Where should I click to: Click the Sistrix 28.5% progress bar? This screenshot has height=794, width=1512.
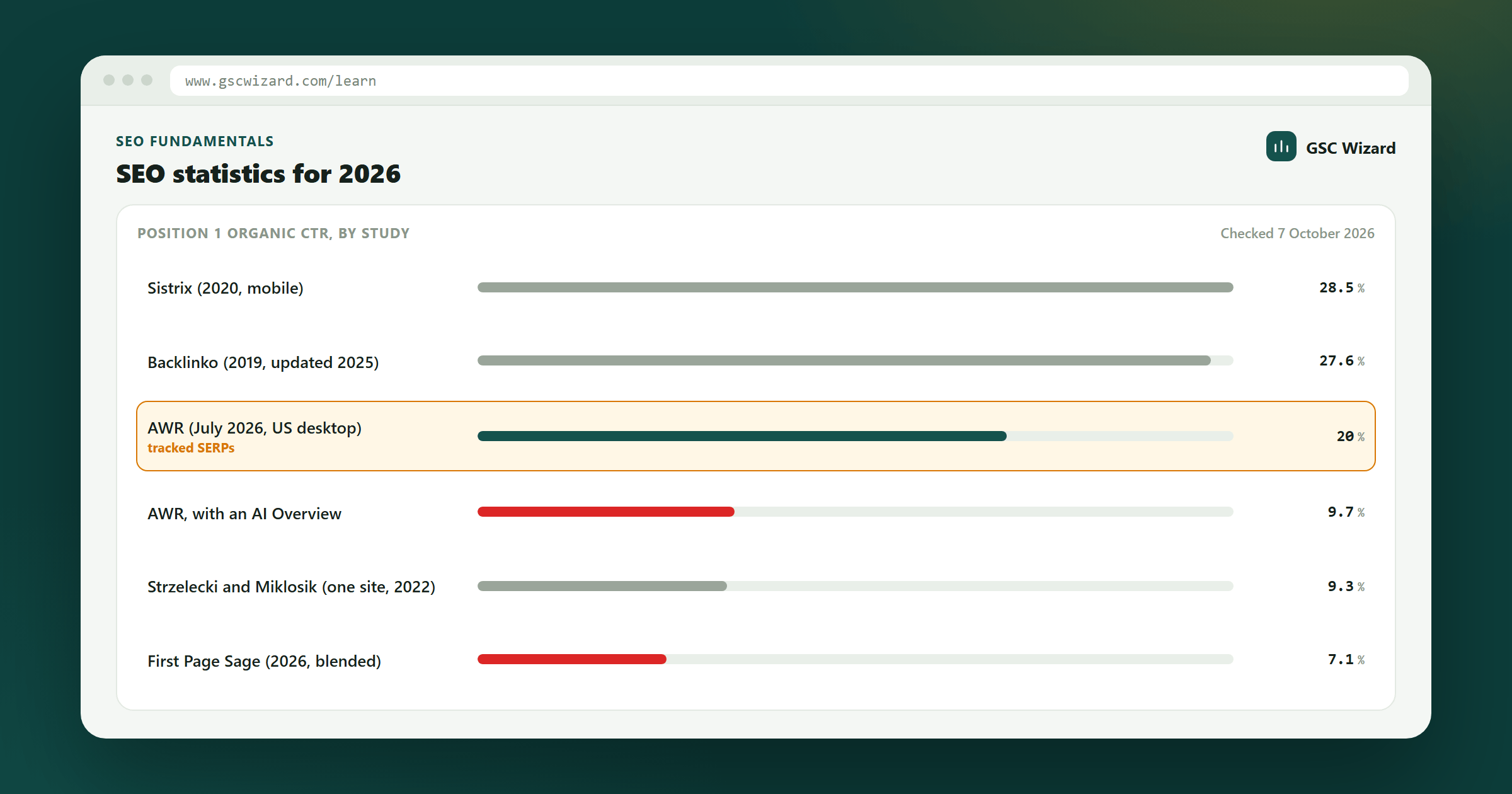point(855,287)
